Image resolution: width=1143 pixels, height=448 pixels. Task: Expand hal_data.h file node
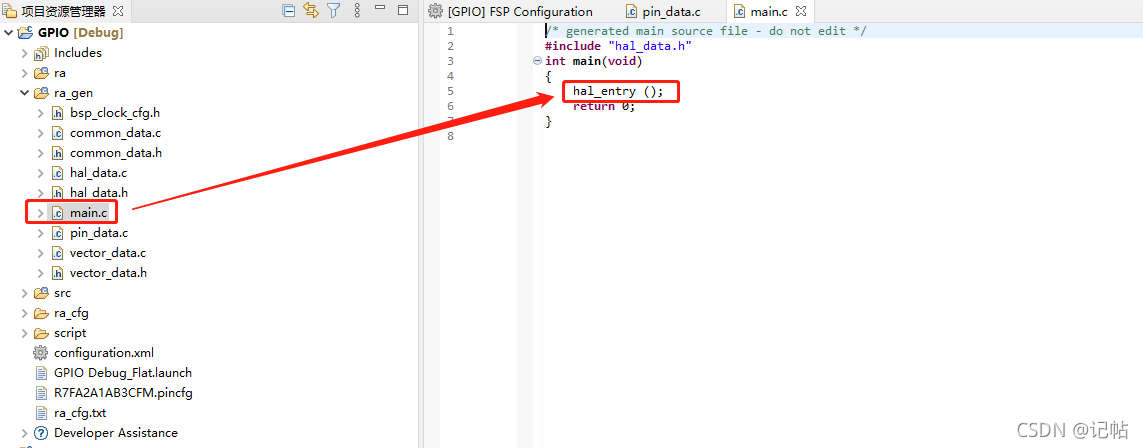41,193
